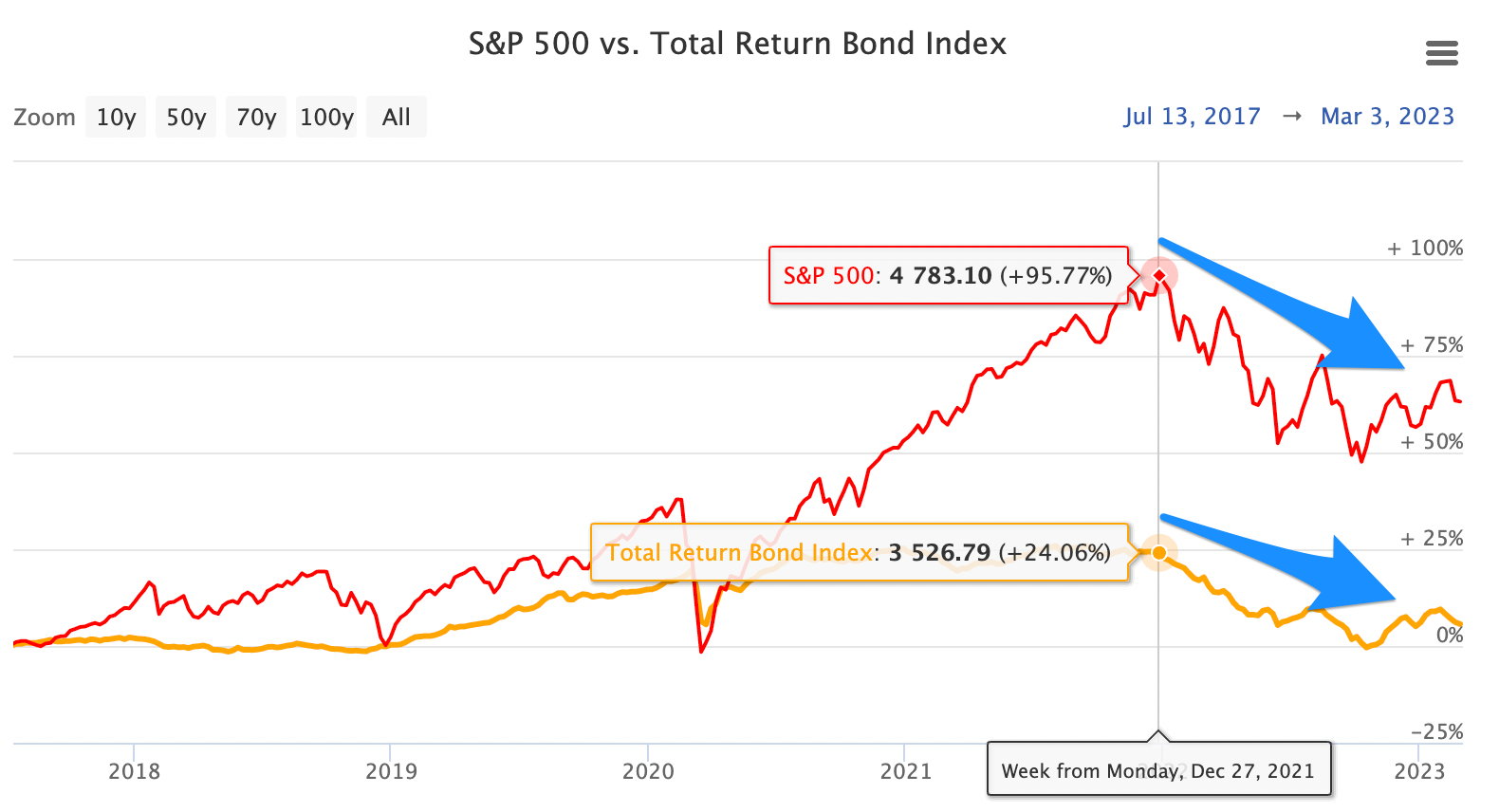Click the 2020 x-axis label
The image size is (1499, 812).
pyautogui.click(x=648, y=771)
